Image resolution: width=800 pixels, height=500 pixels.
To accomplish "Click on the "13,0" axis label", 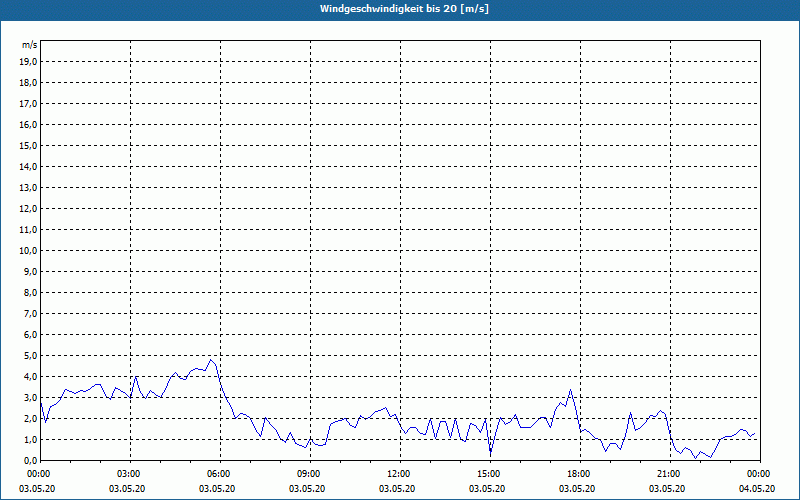I will pyautogui.click(x=29, y=187).
